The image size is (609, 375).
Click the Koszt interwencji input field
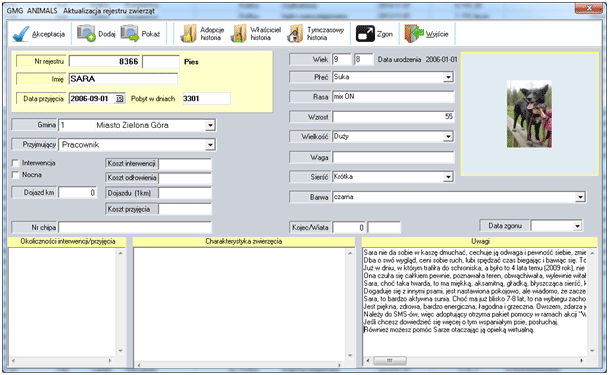(x=185, y=164)
